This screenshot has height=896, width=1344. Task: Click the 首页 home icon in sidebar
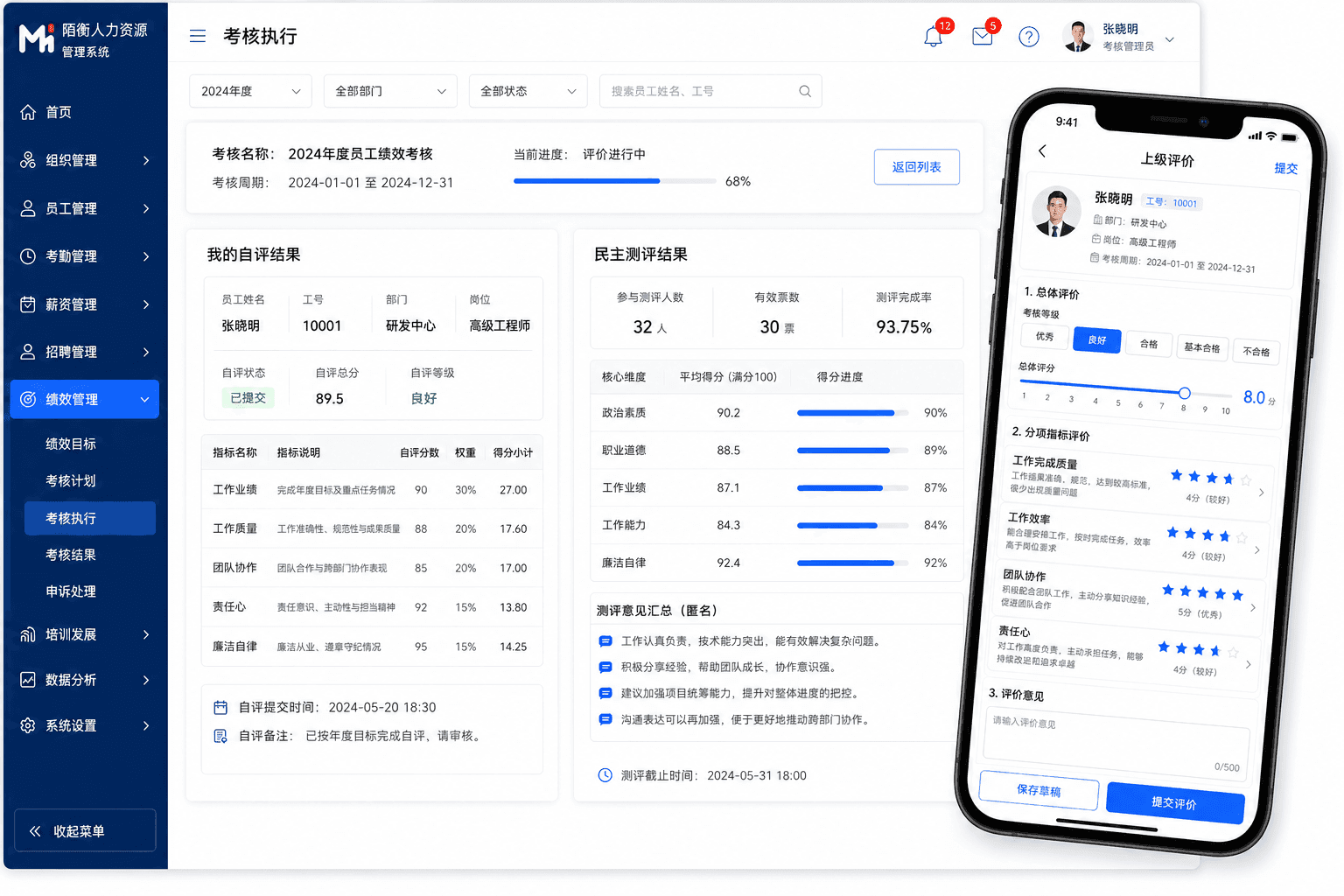point(28,112)
